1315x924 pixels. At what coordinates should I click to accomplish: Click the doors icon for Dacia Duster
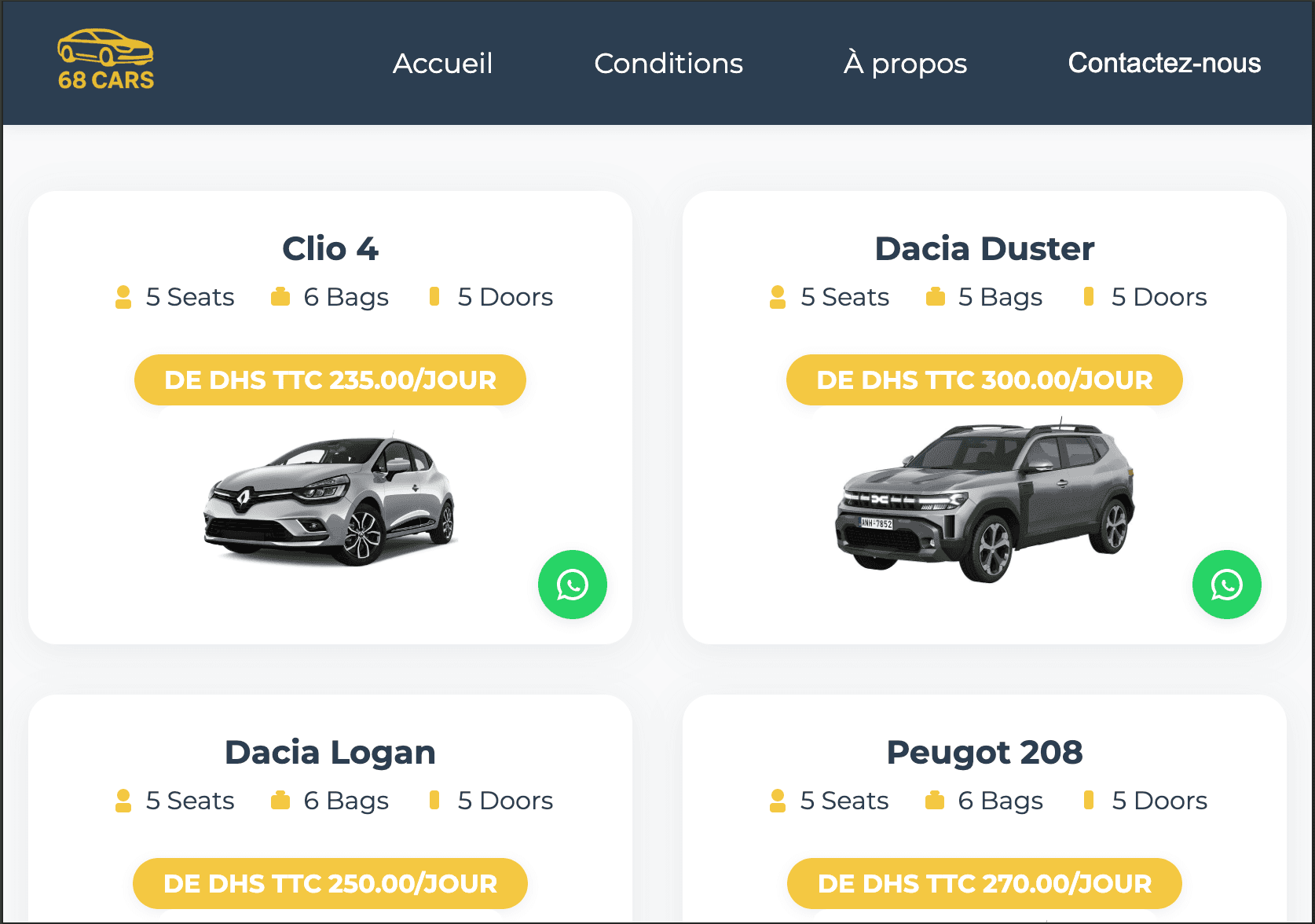1088,297
